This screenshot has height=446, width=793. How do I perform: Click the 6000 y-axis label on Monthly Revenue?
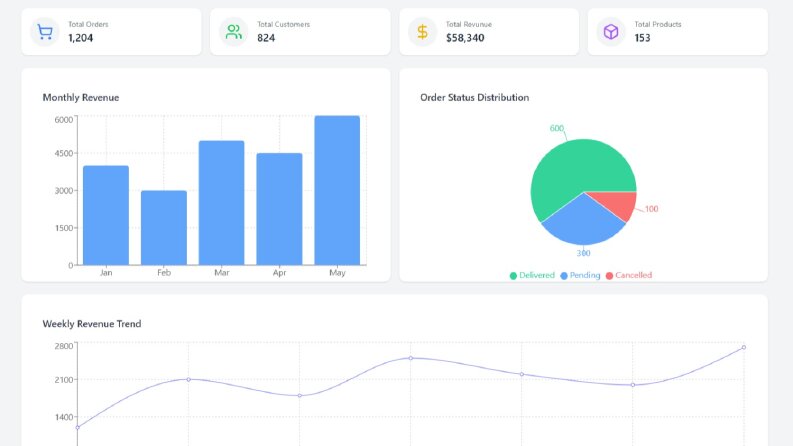(x=64, y=120)
